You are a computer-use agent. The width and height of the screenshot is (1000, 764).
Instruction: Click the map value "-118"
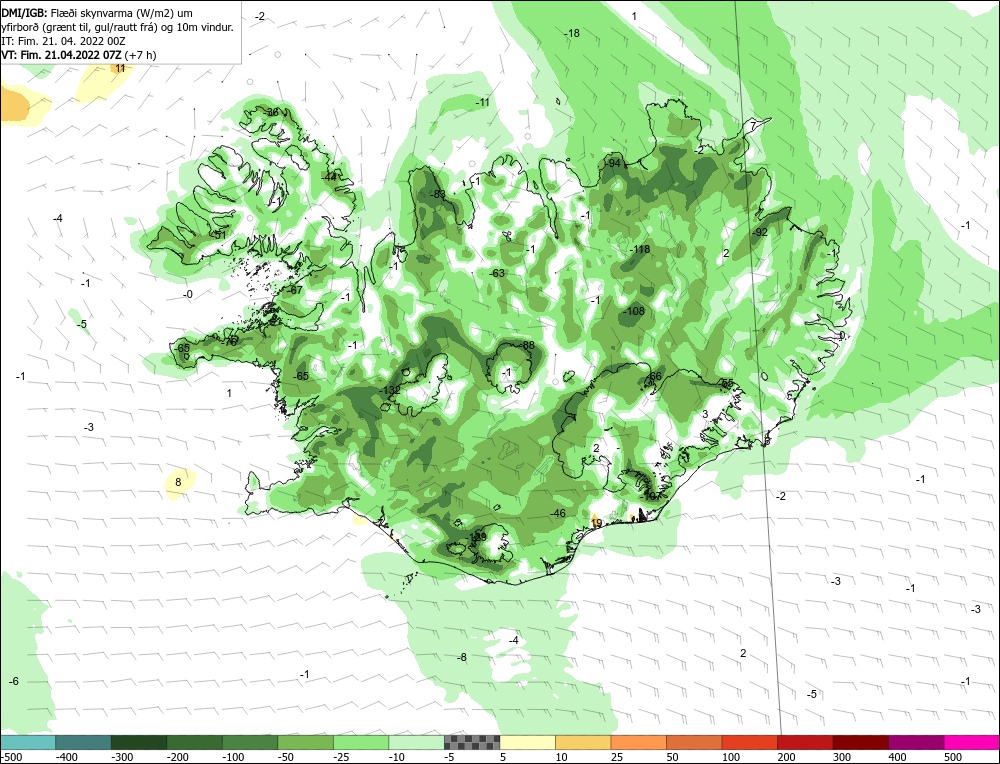click(639, 249)
